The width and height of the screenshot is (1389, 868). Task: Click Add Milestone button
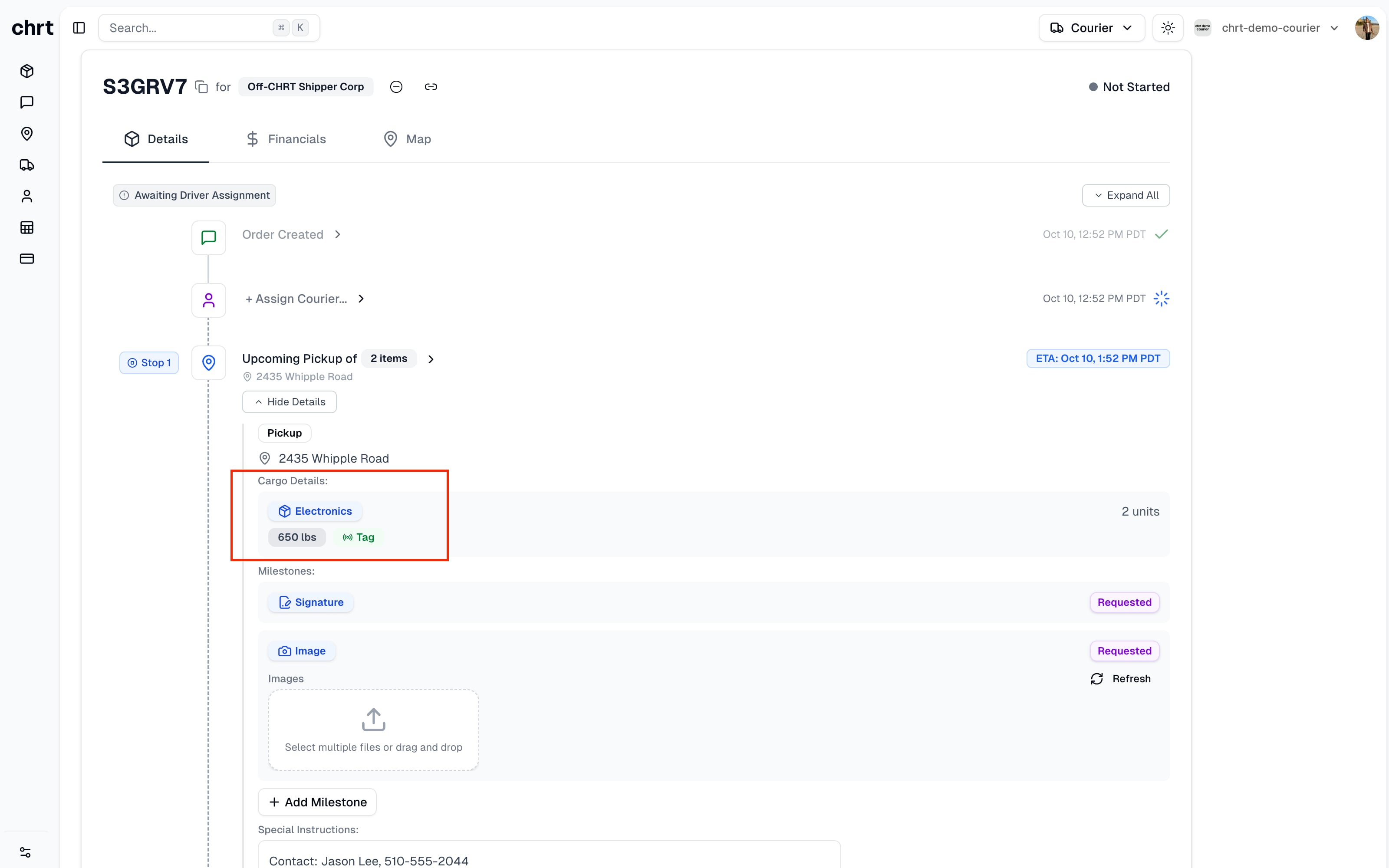(317, 802)
